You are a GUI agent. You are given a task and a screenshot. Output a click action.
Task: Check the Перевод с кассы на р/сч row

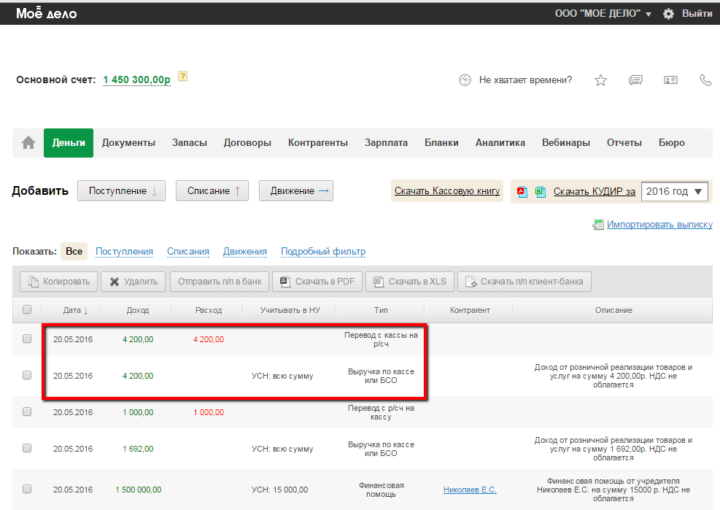point(27,339)
